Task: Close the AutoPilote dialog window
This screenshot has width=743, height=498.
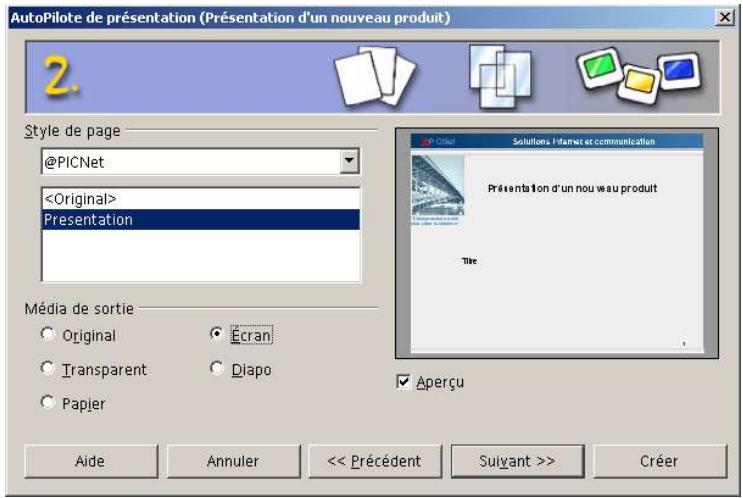Action: (725, 18)
